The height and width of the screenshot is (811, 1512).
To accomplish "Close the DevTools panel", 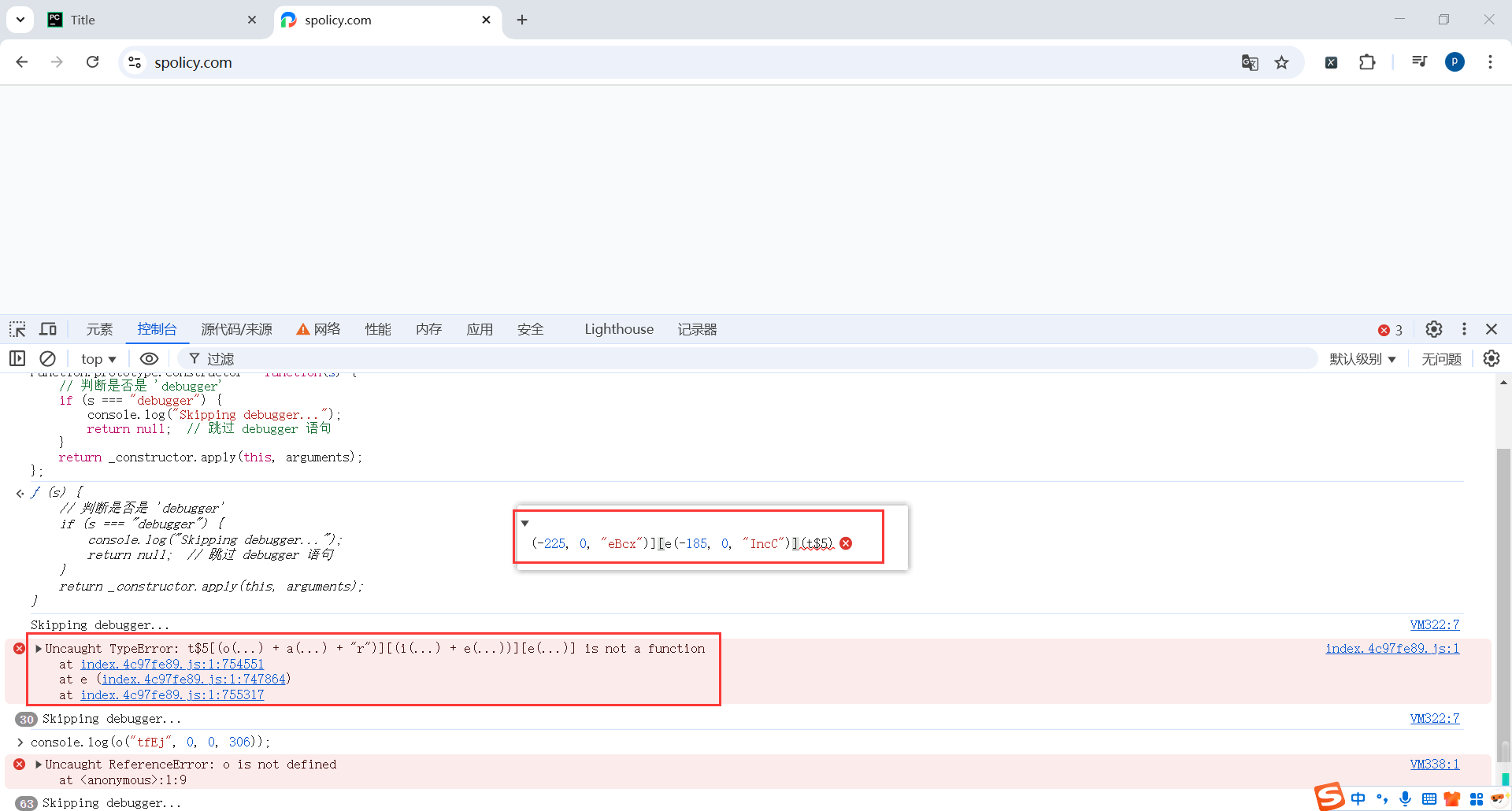I will point(1492,329).
